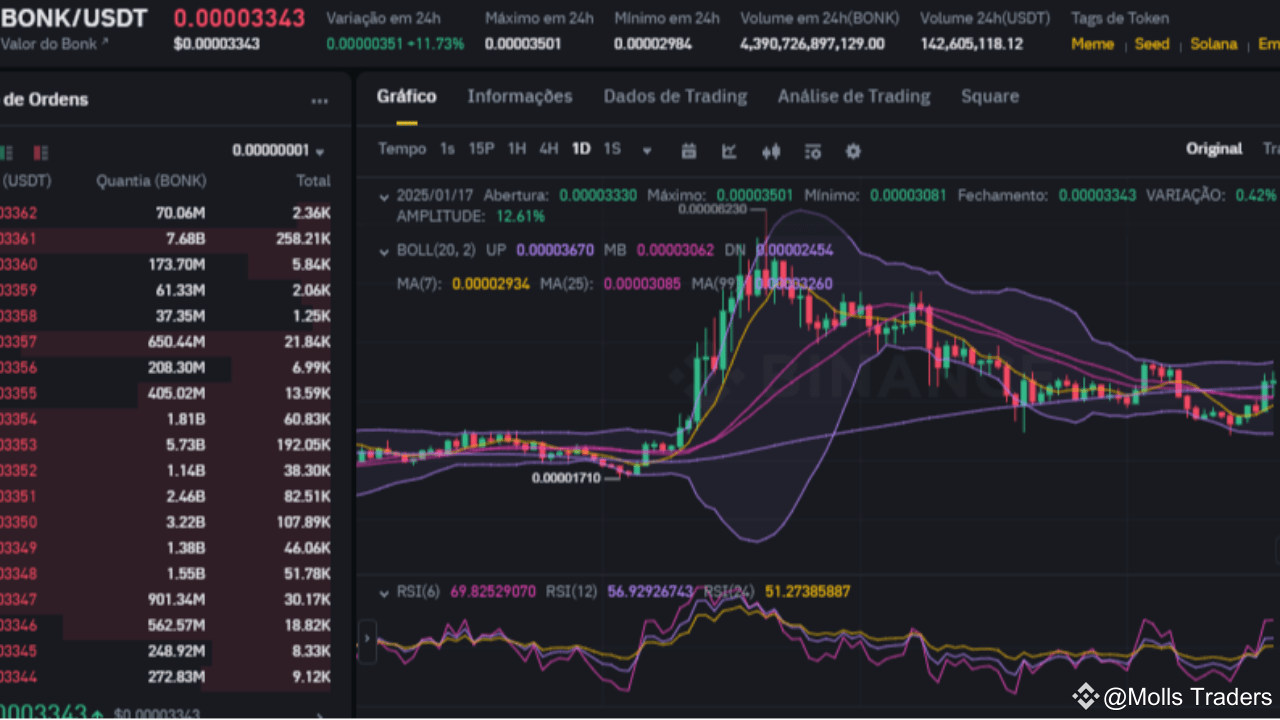1280x720 pixels.
Task: Click the chart high label 0.00006230
Action: [x=713, y=209]
